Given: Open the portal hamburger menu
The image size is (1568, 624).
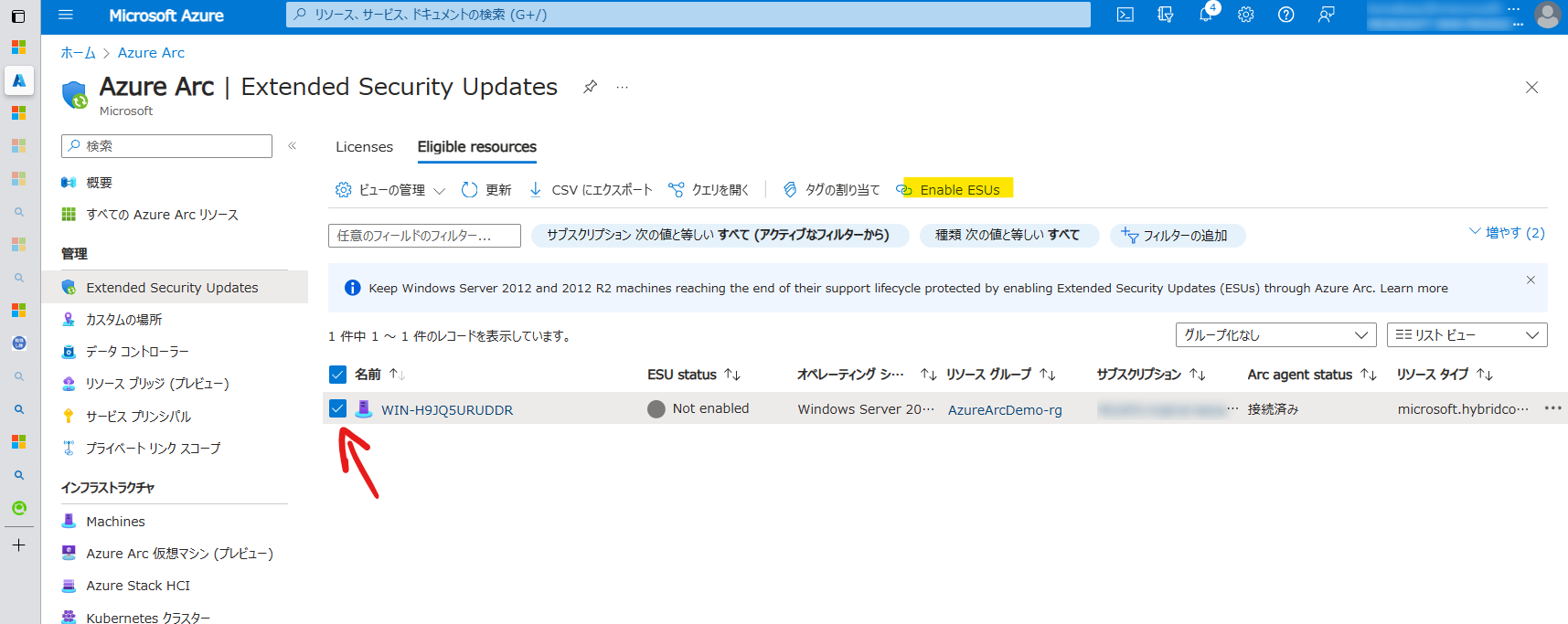Looking at the screenshot, I should tap(66, 15).
